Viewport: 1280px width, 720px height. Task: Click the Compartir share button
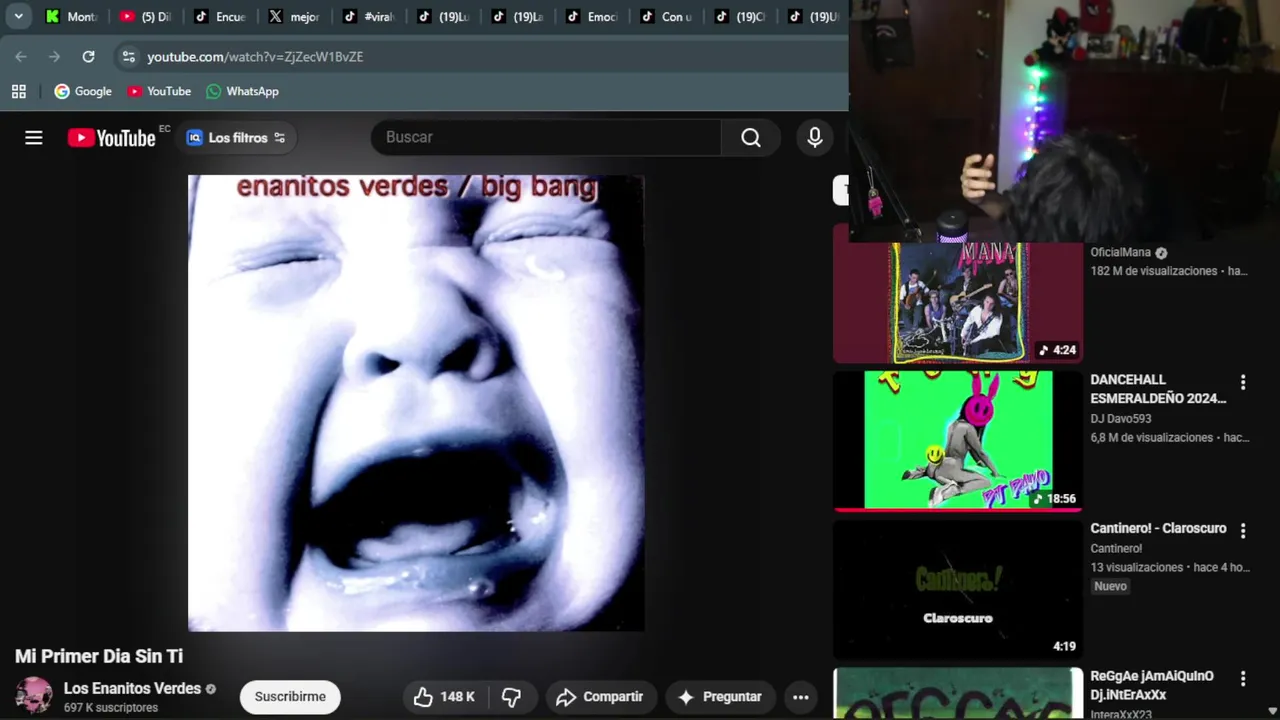(x=600, y=697)
